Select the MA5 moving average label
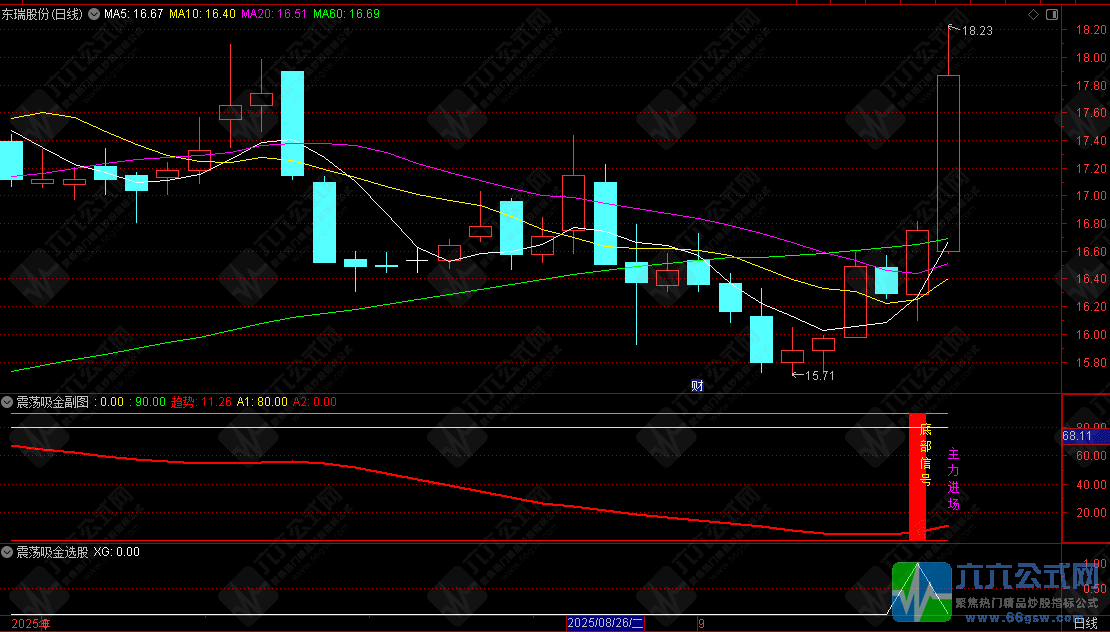This screenshot has height=632, width=1110. [x=134, y=13]
